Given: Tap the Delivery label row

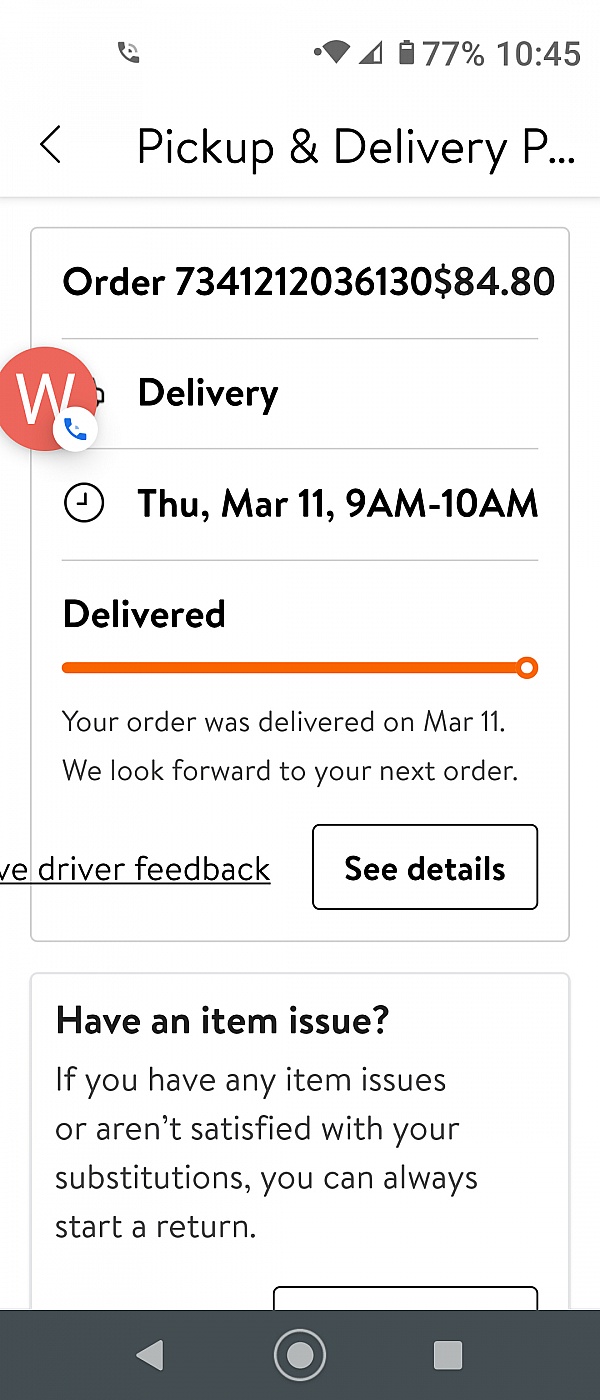Looking at the screenshot, I should click(x=208, y=394).
